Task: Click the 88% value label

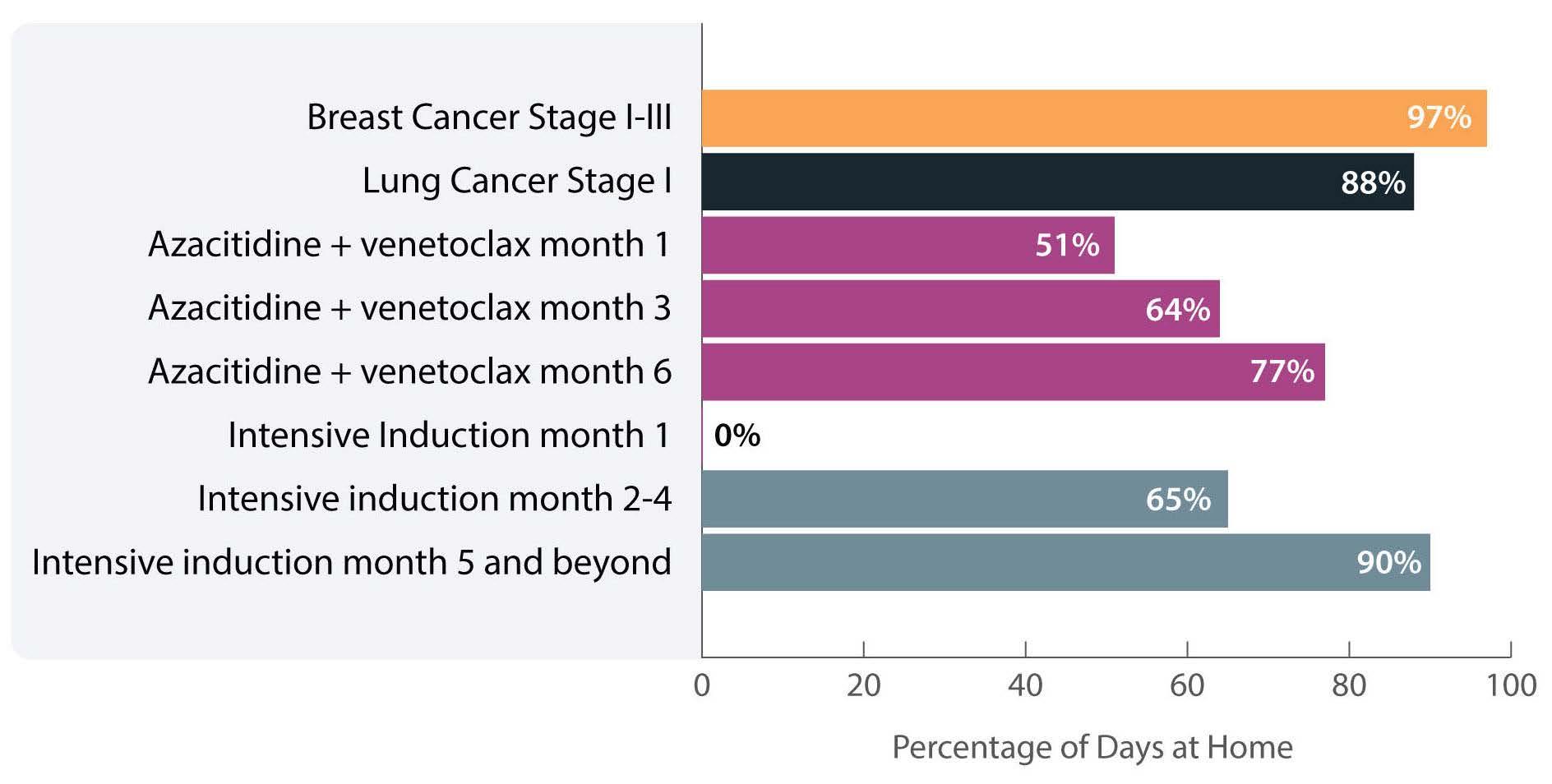Action: click(x=1373, y=182)
